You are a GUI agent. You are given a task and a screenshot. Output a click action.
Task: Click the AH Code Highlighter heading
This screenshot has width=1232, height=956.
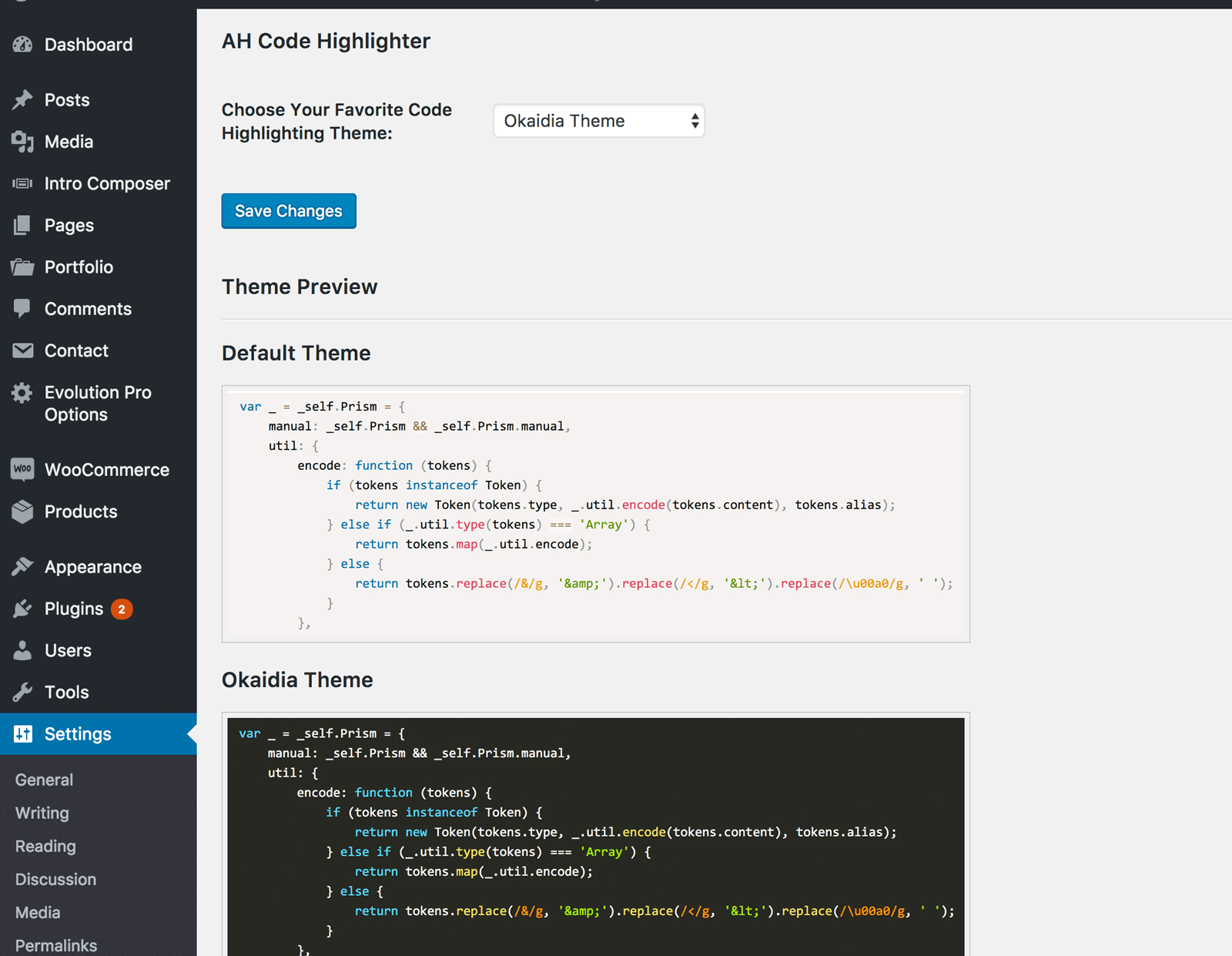click(326, 41)
